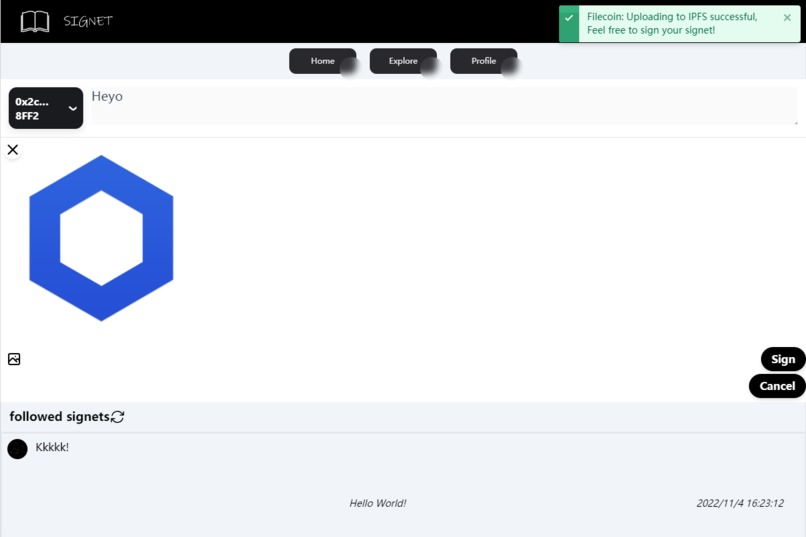Click into the Heyo message text field
This screenshot has height=537, width=806.
pyautogui.click(x=444, y=106)
